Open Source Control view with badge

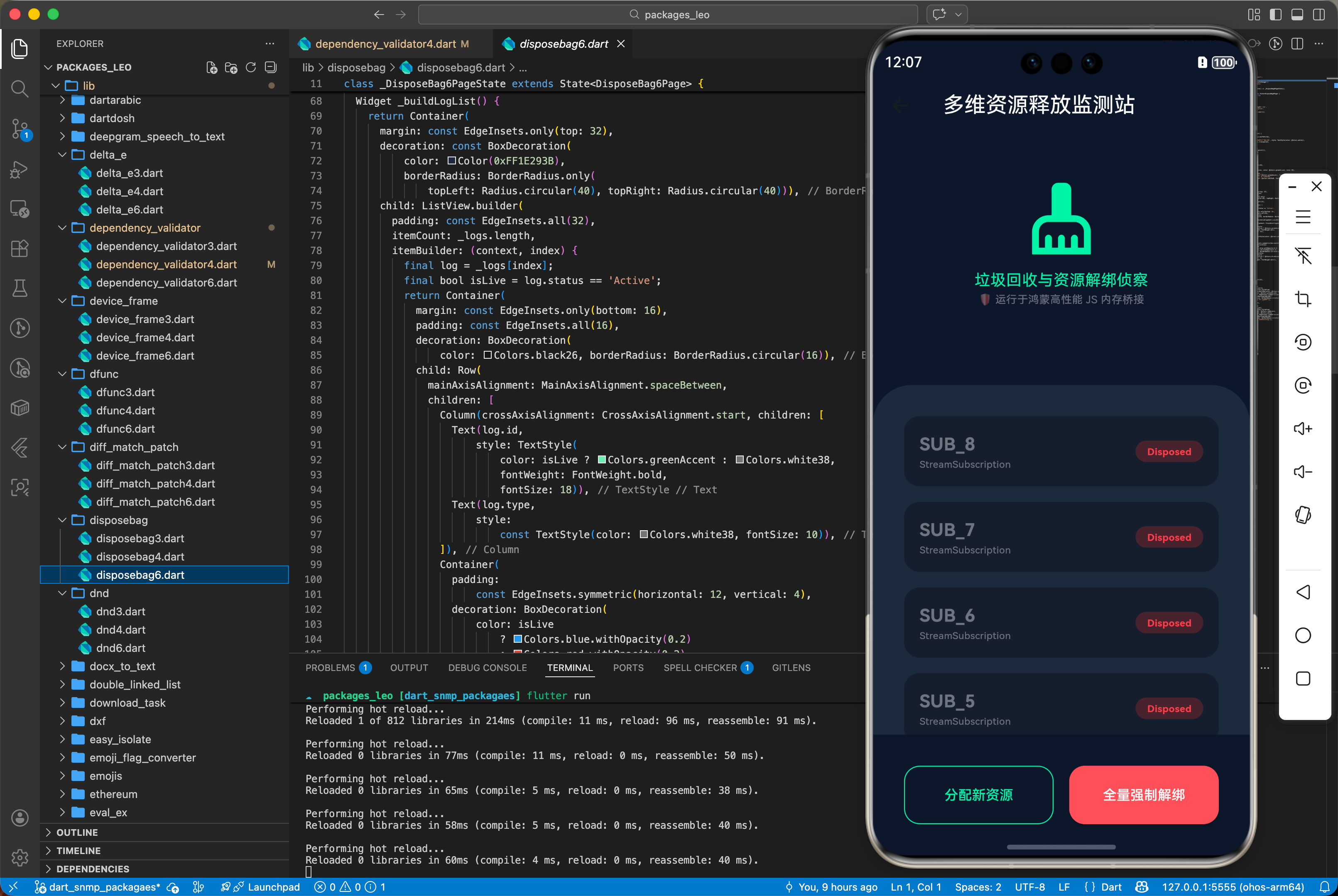pos(20,129)
